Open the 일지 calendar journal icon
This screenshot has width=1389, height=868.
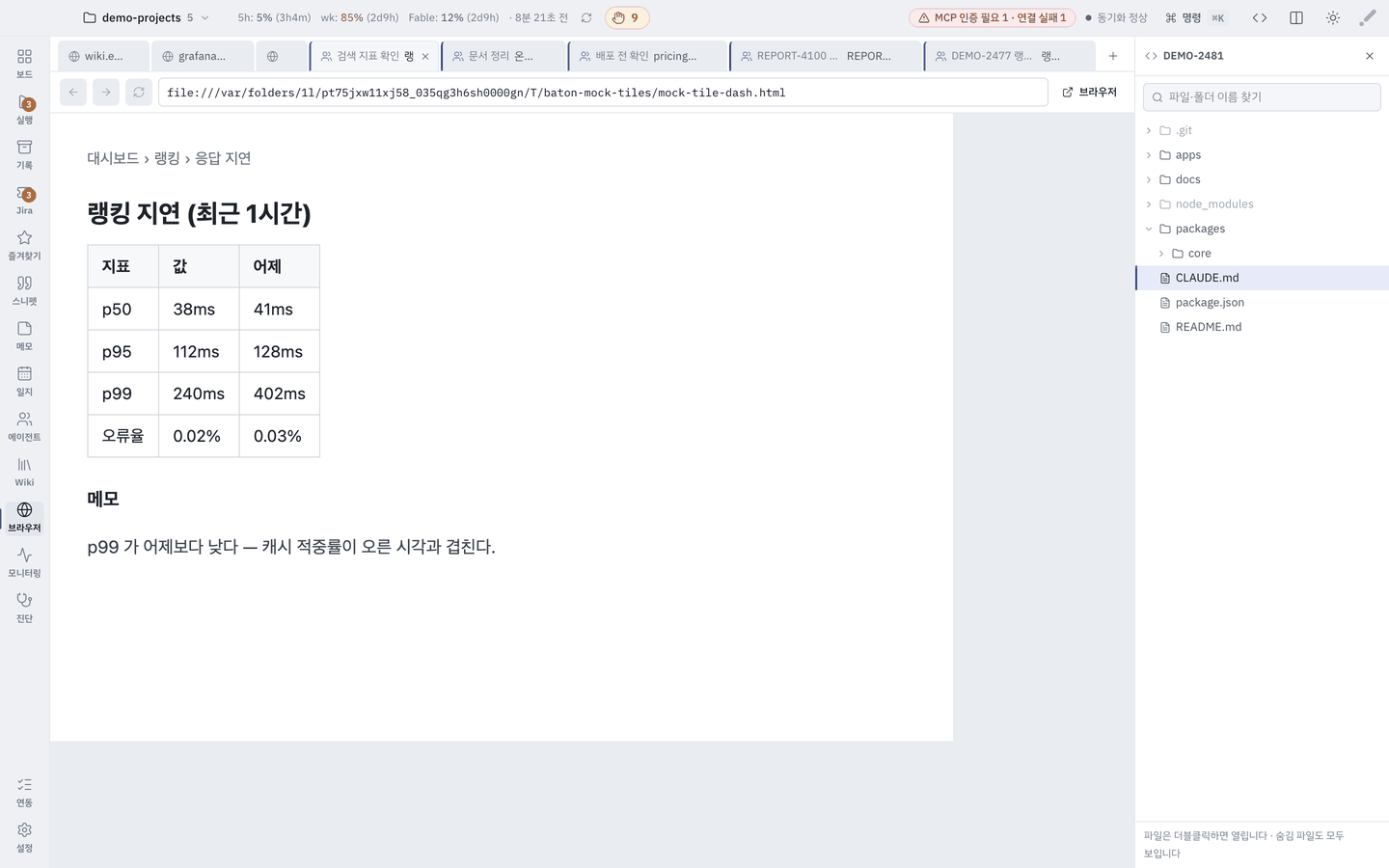pos(24,381)
